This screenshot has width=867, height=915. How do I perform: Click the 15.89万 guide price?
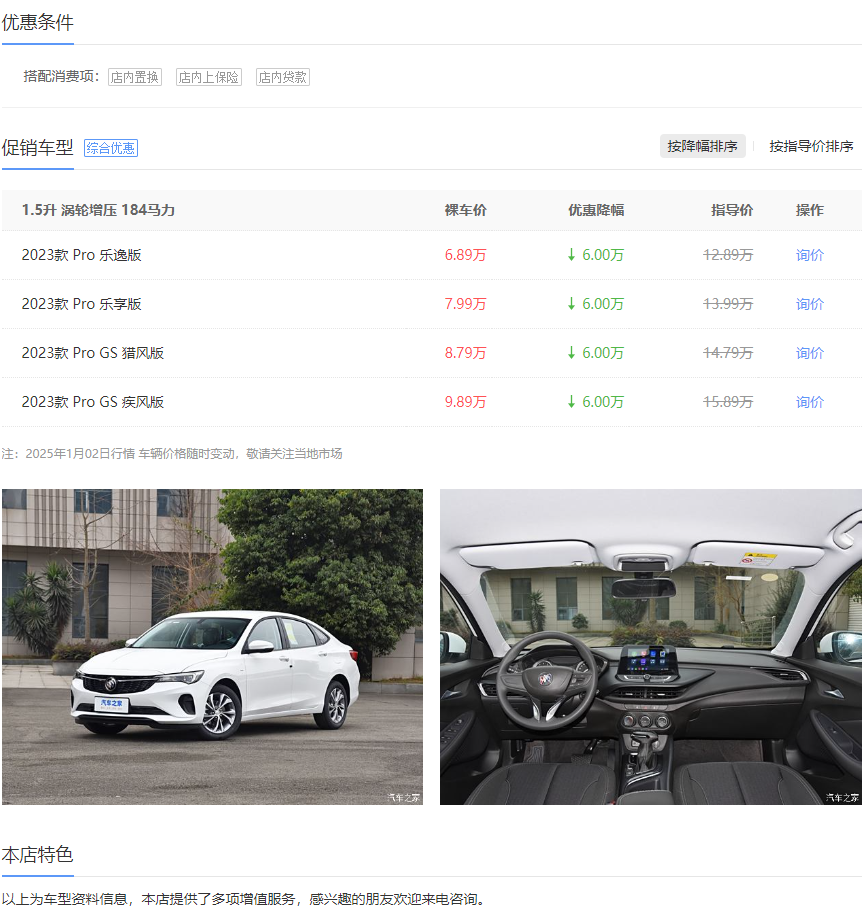[728, 402]
